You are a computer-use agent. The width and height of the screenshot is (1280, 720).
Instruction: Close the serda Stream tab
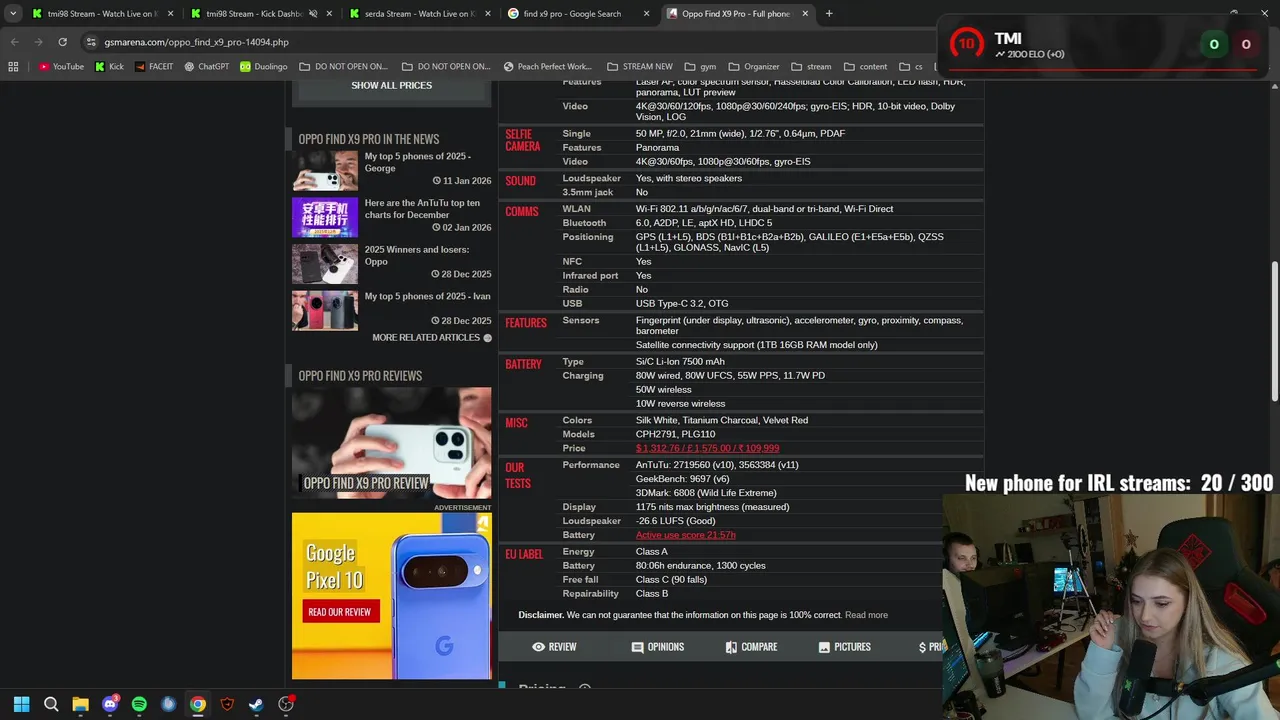tap(490, 14)
